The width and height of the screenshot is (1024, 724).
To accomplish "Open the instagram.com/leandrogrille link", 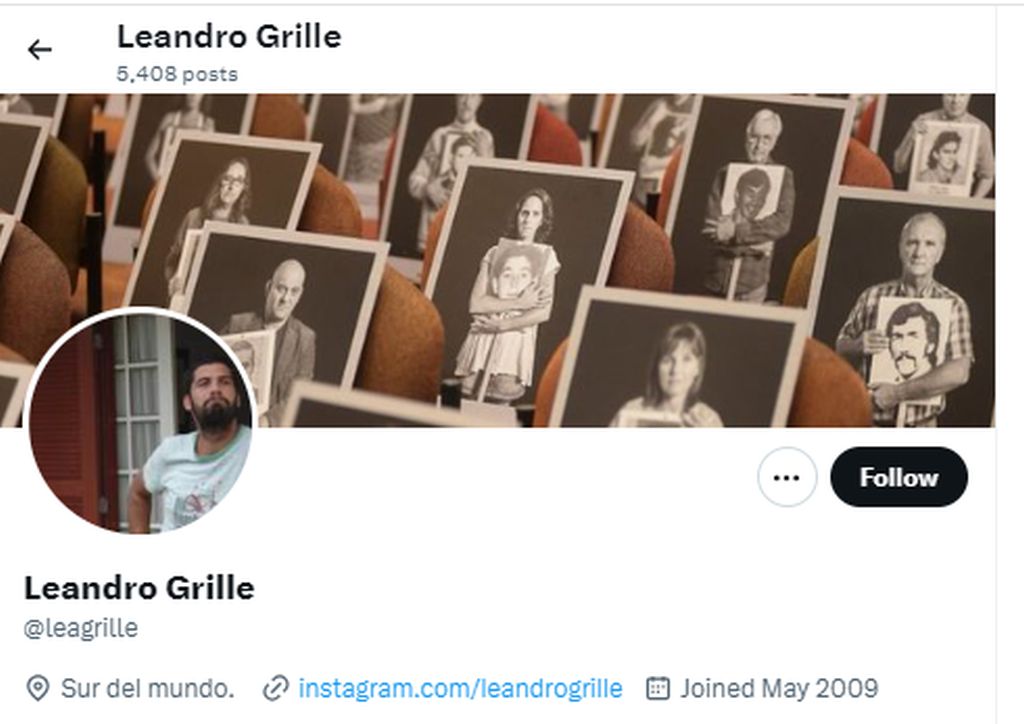I will coord(460,689).
